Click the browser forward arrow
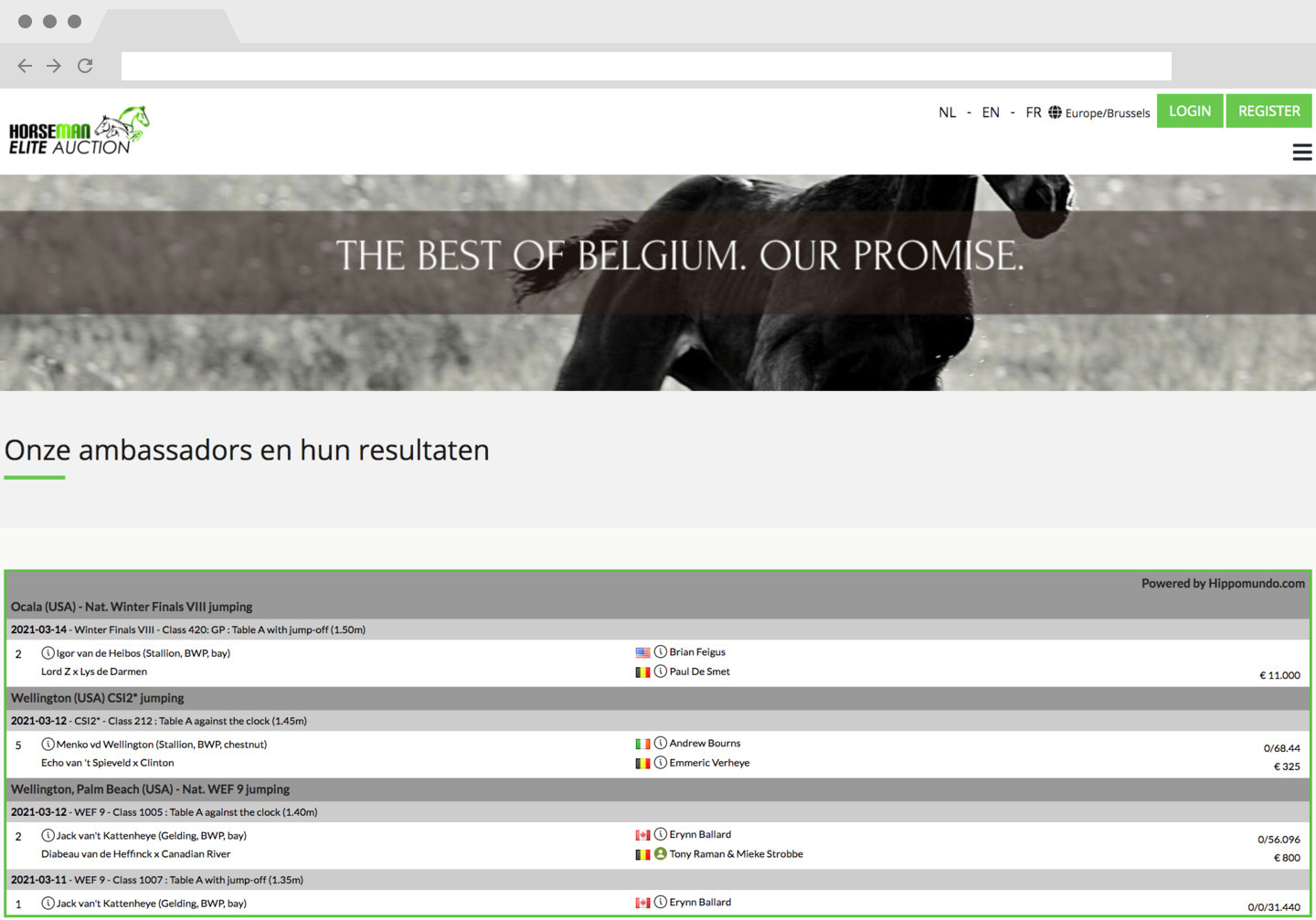This screenshot has width=1316, height=920. click(54, 66)
